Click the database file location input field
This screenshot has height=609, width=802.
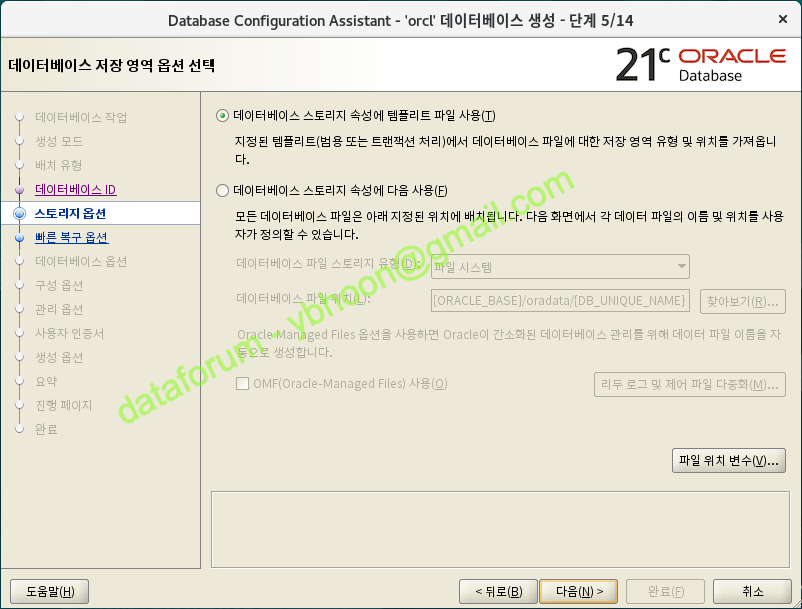[x=560, y=301]
